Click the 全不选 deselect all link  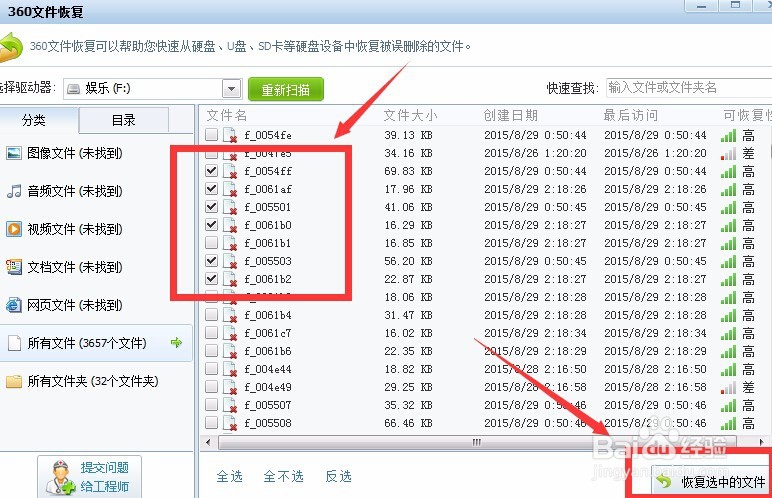284,476
